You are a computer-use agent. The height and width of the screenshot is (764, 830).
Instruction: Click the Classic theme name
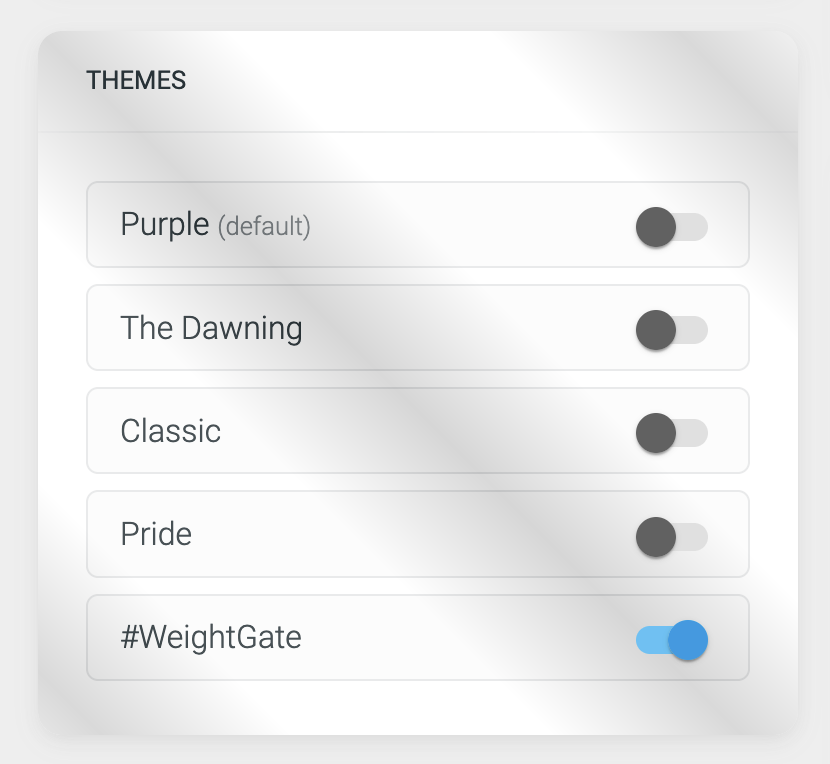(170, 431)
